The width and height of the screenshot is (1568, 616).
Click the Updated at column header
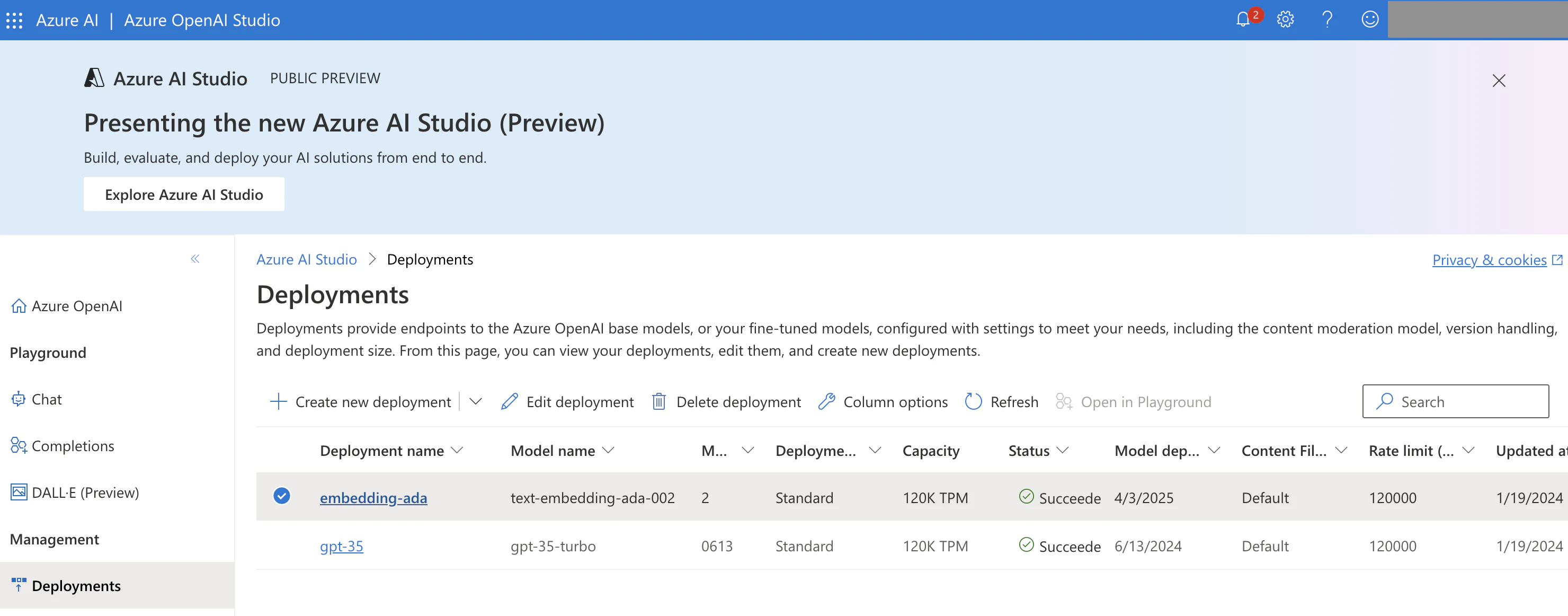[1531, 450]
